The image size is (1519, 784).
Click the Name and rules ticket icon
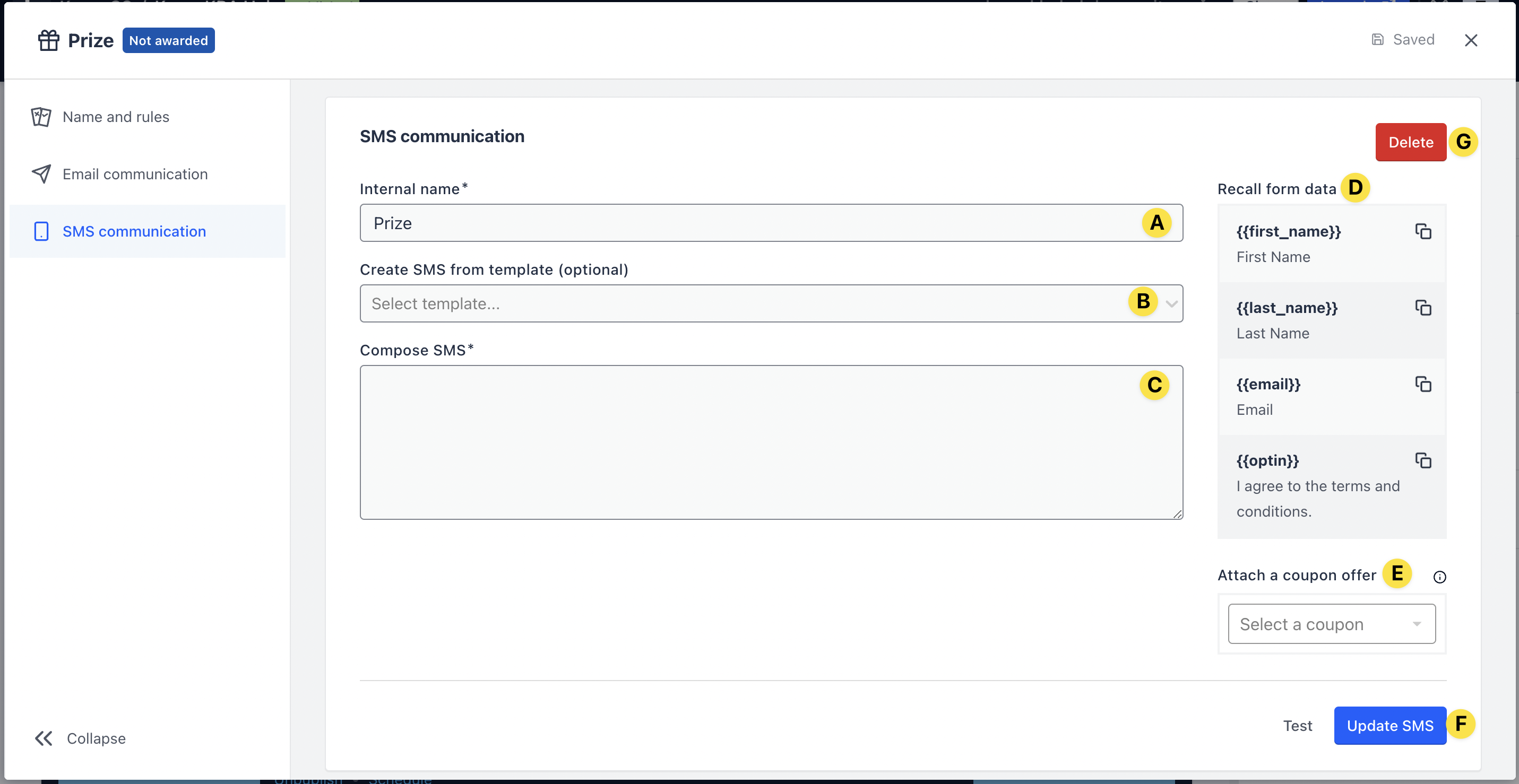click(x=41, y=117)
